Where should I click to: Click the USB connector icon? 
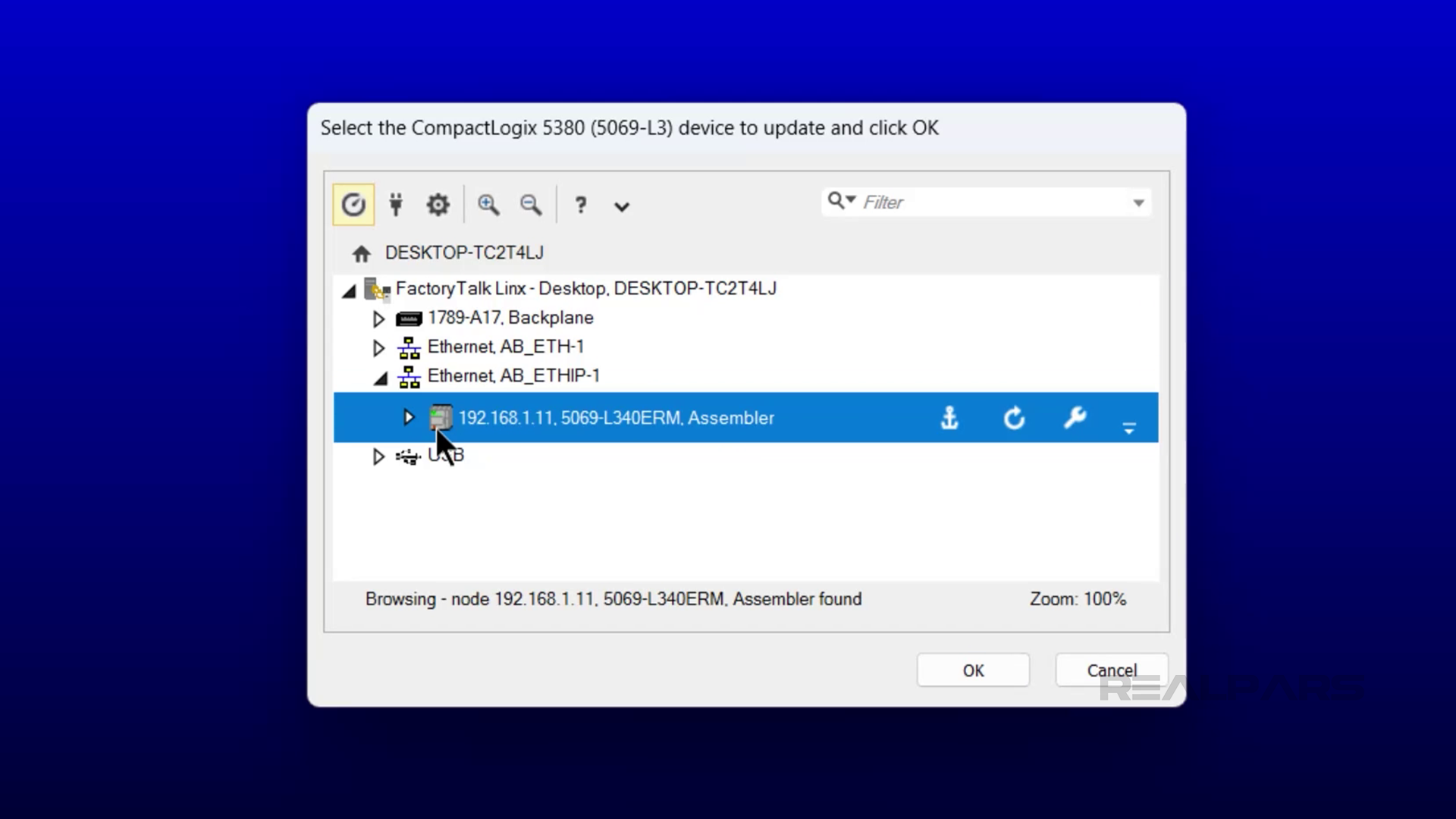point(408,457)
